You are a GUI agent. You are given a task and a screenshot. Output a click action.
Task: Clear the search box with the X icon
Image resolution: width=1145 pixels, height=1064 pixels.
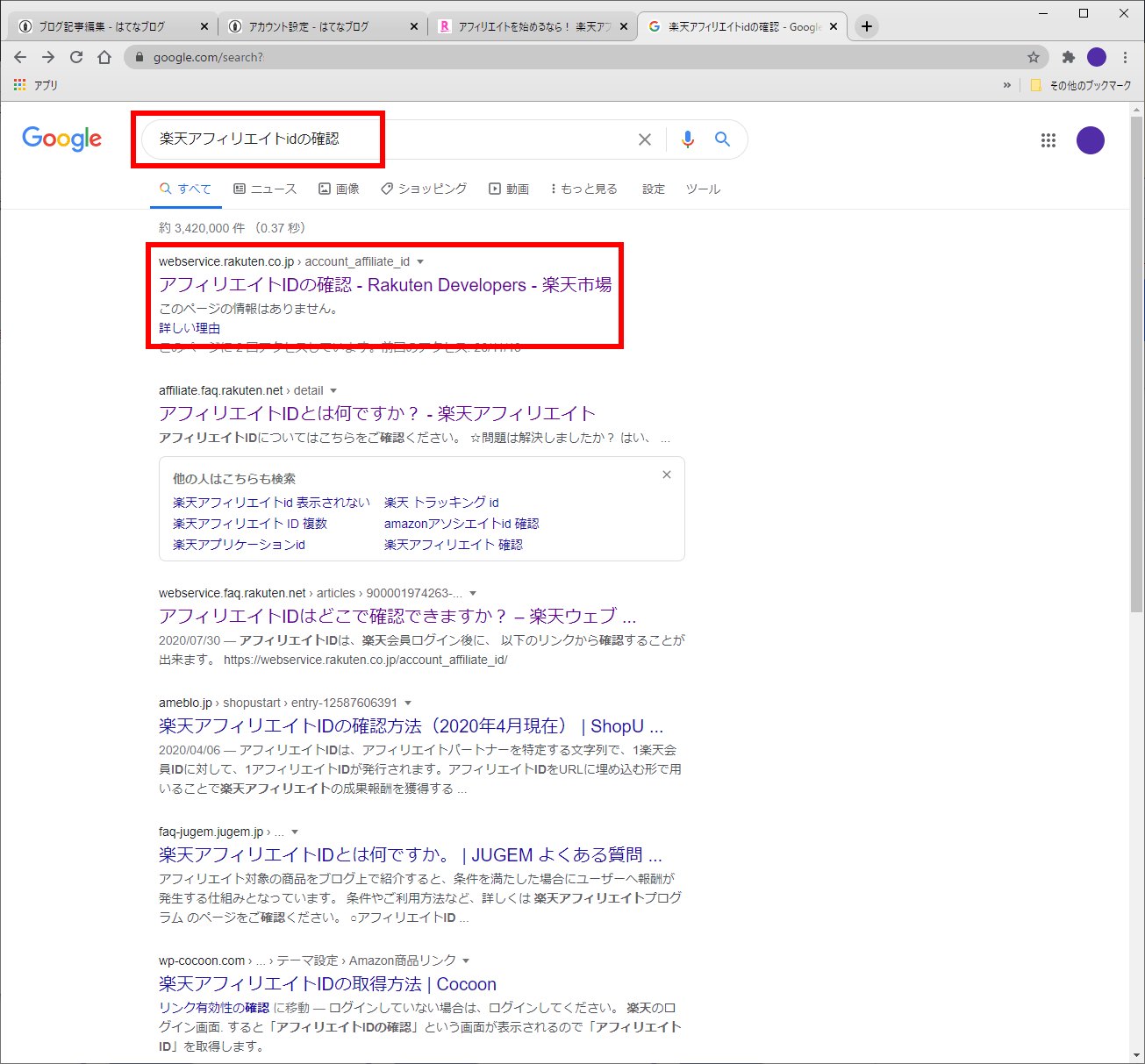click(645, 139)
